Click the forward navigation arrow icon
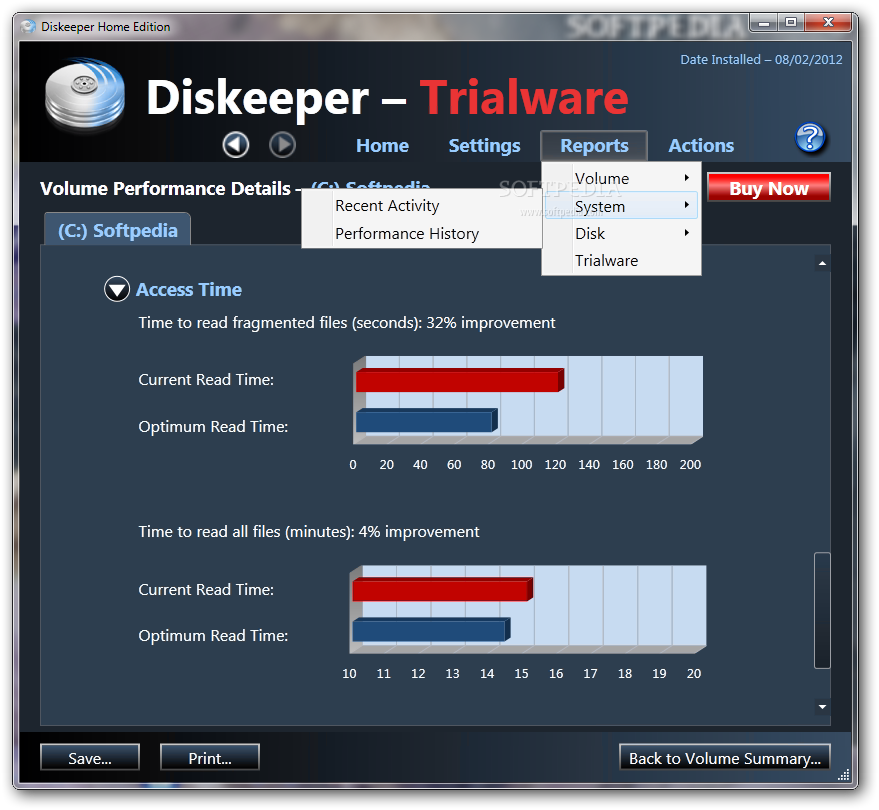 282,145
